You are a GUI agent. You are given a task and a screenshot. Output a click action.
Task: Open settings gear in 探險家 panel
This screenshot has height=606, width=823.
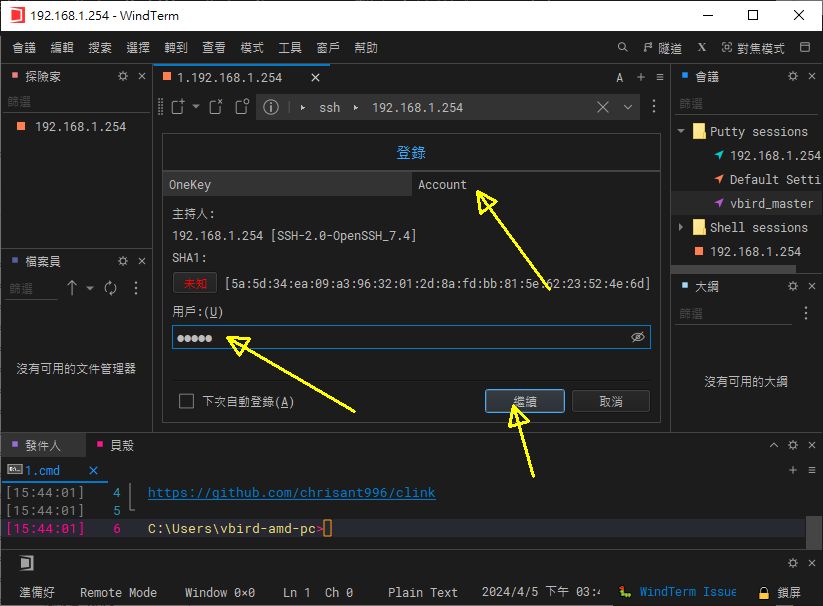point(123,77)
